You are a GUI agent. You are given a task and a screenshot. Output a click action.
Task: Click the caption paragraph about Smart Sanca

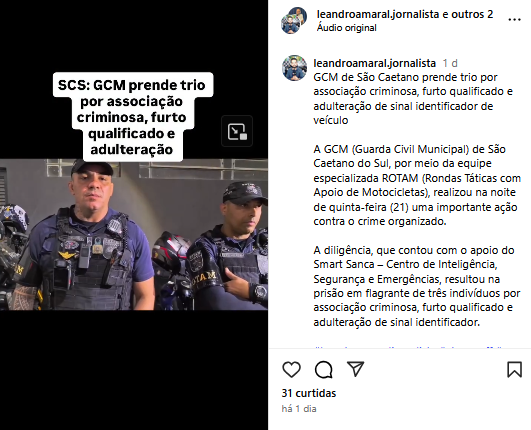417,286
